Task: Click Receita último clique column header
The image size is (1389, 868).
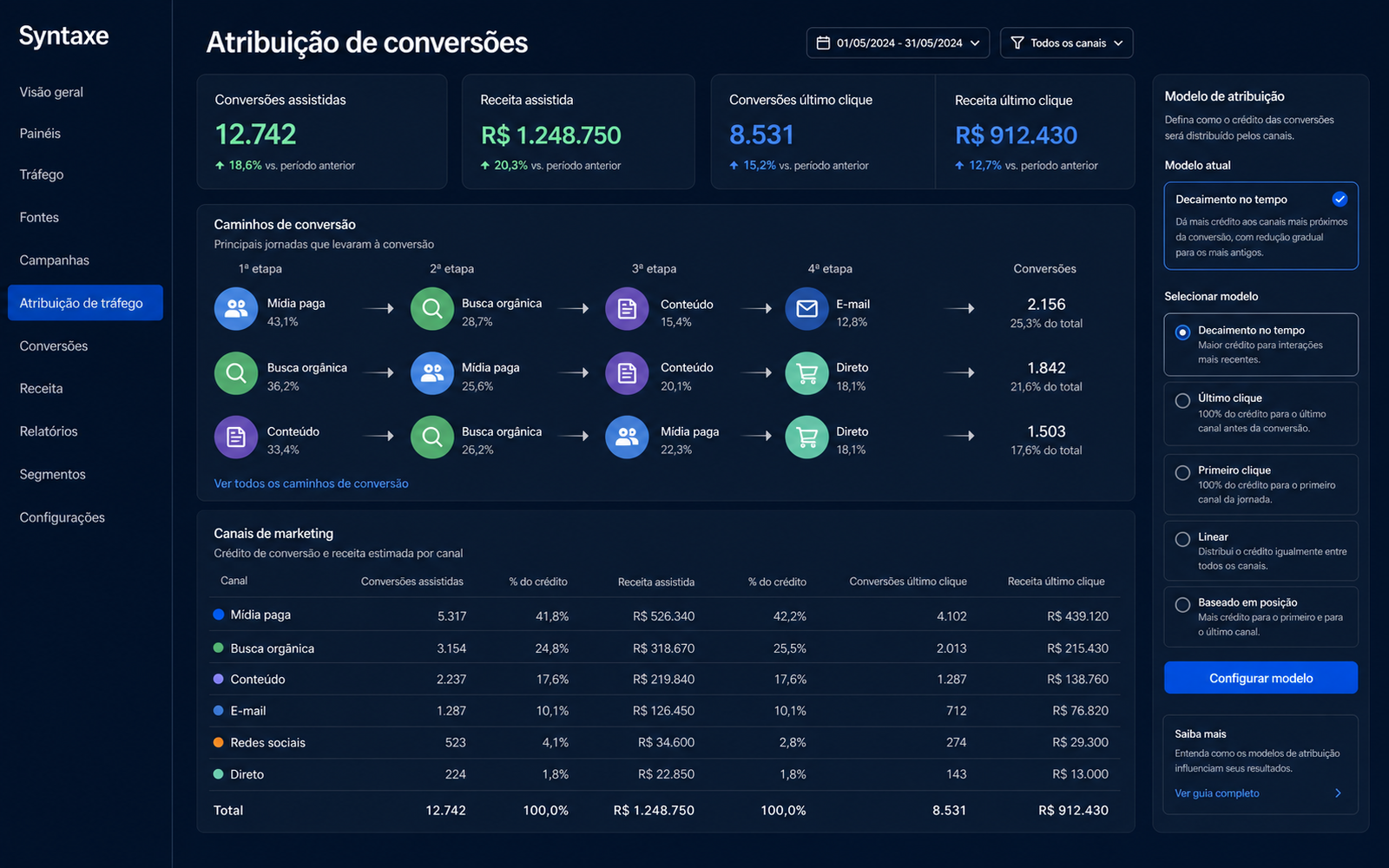Action: [x=1056, y=582]
